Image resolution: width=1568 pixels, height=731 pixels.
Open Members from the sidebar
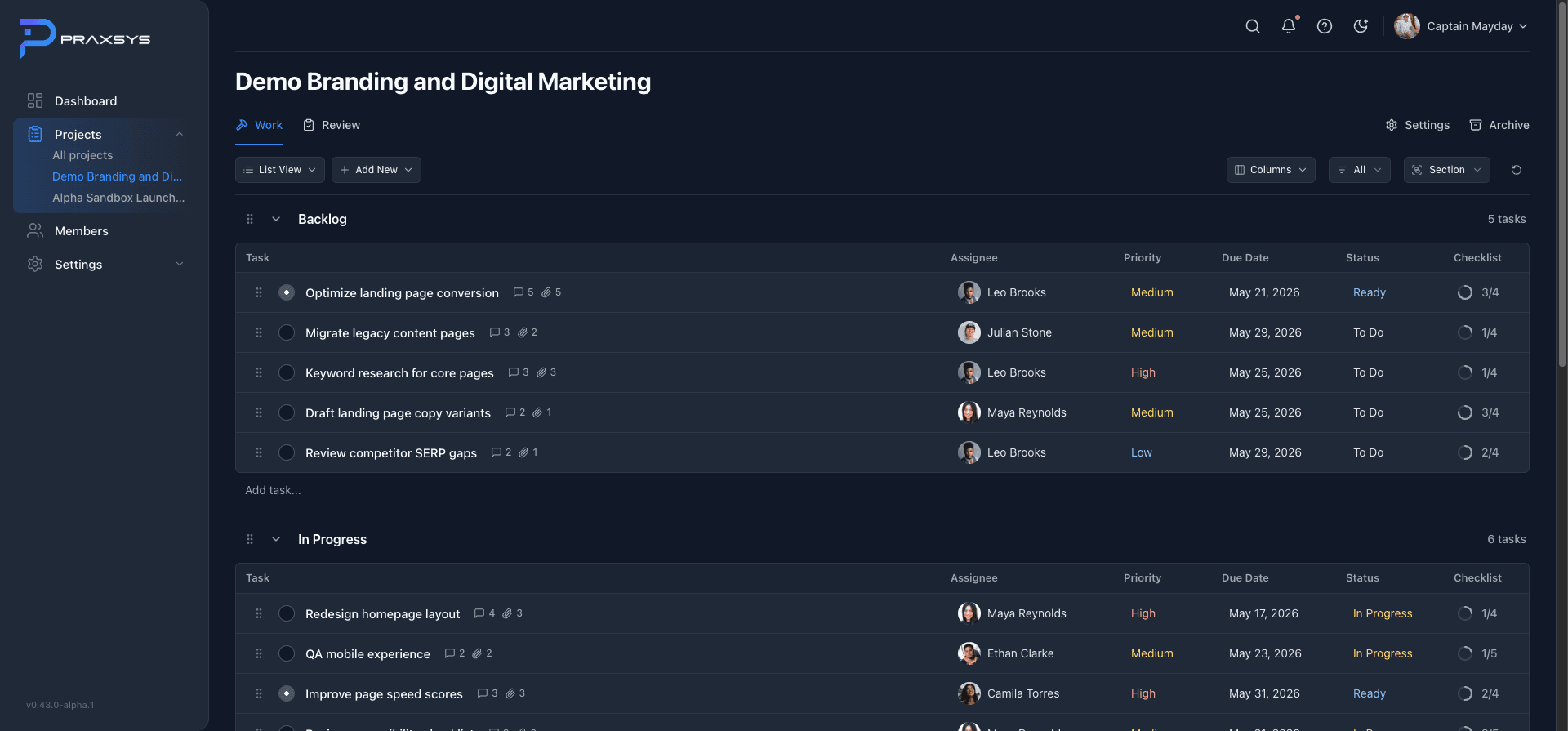[81, 231]
